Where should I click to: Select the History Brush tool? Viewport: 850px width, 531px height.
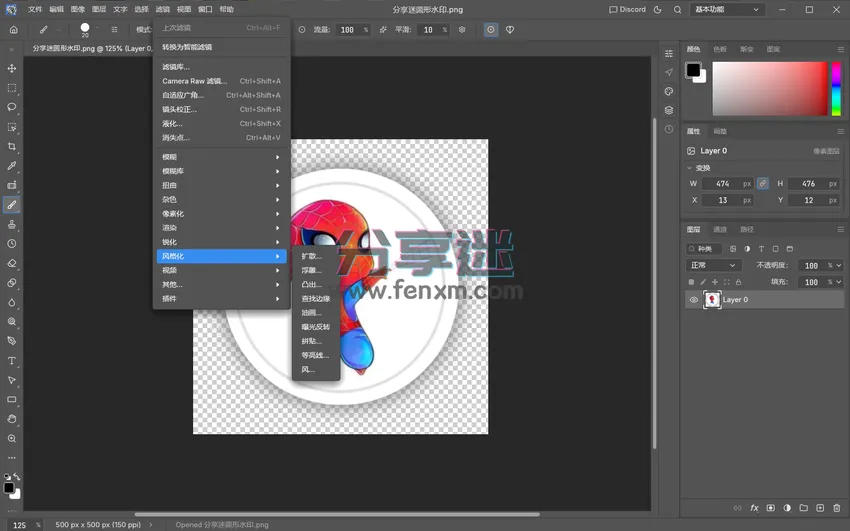tap(11, 244)
